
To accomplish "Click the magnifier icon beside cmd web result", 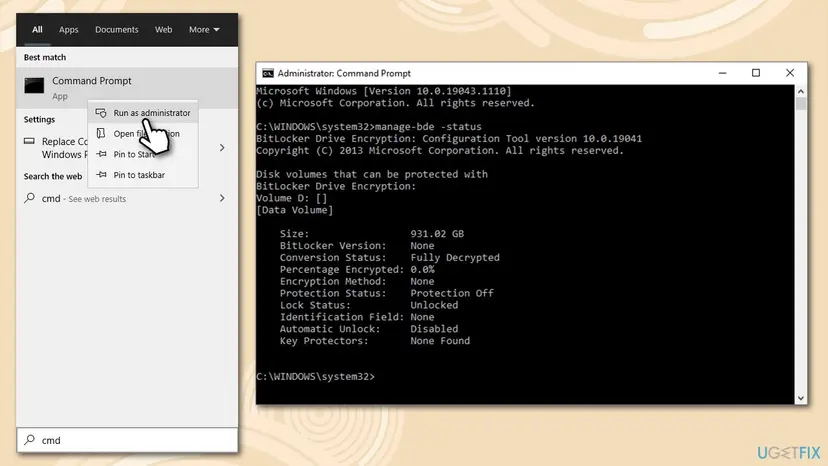I will point(30,198).
